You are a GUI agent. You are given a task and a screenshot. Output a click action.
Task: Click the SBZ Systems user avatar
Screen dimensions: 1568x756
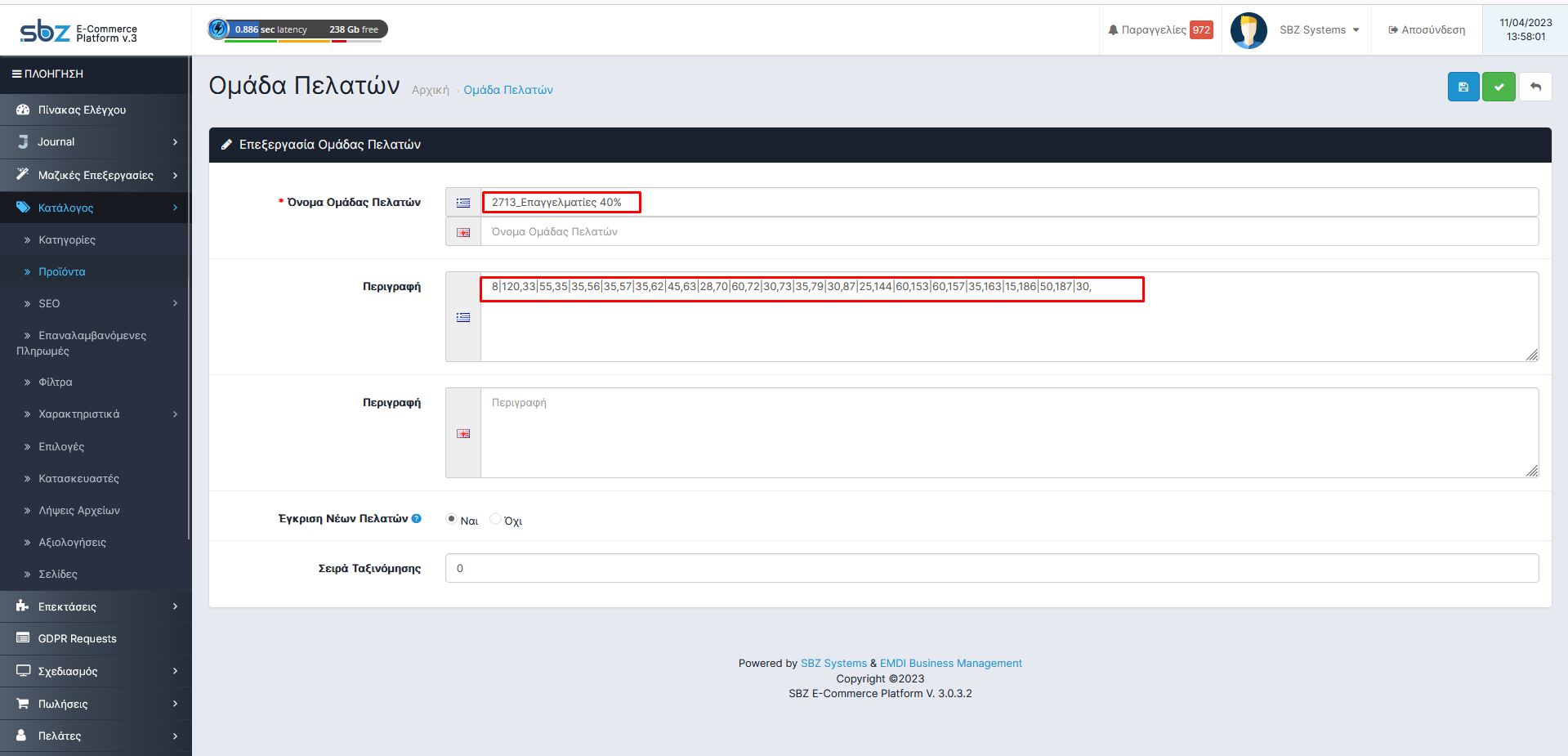(1248, 30)
